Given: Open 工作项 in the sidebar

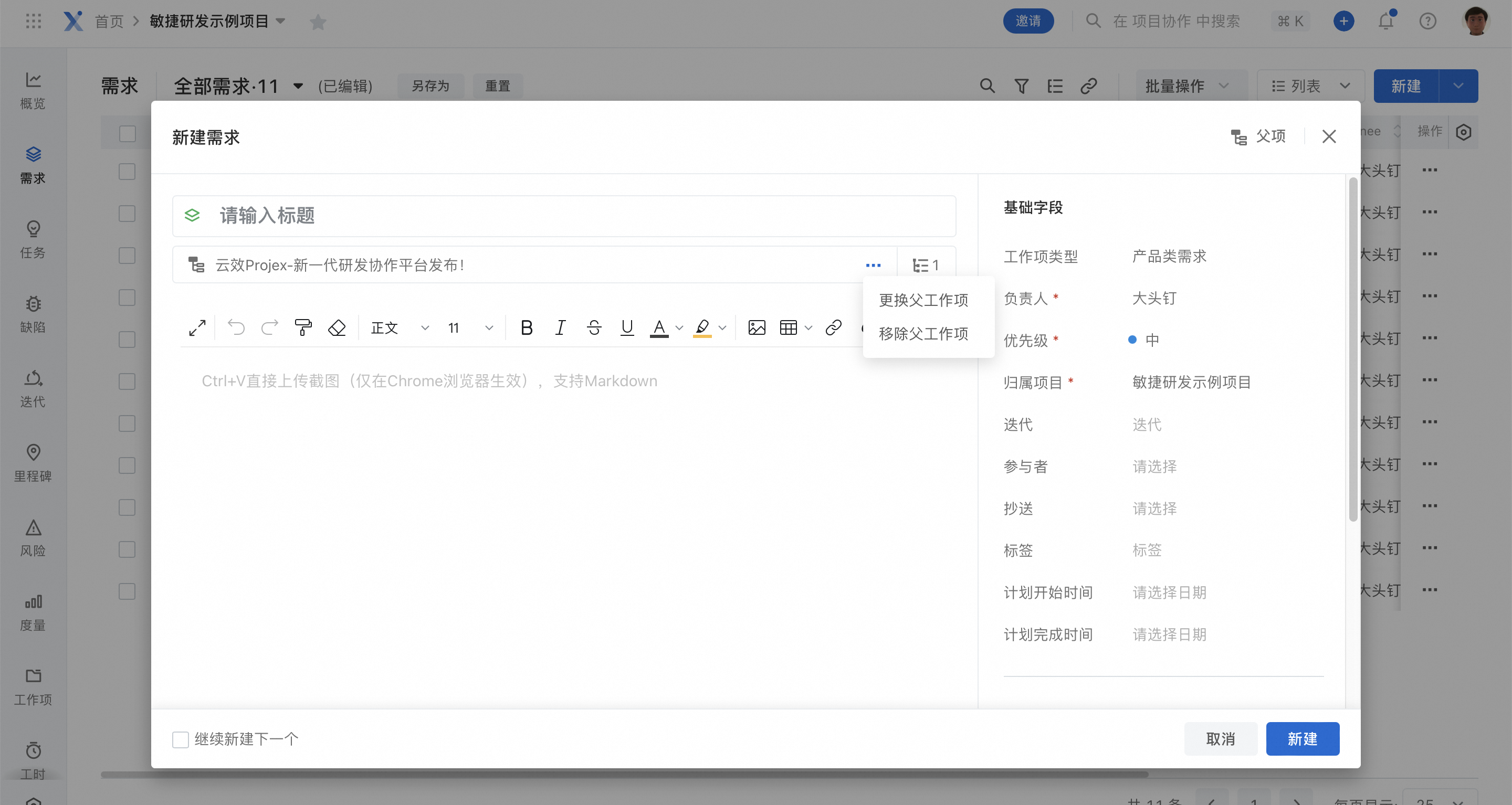Looking at the screenshot, I should pos(33,687).
